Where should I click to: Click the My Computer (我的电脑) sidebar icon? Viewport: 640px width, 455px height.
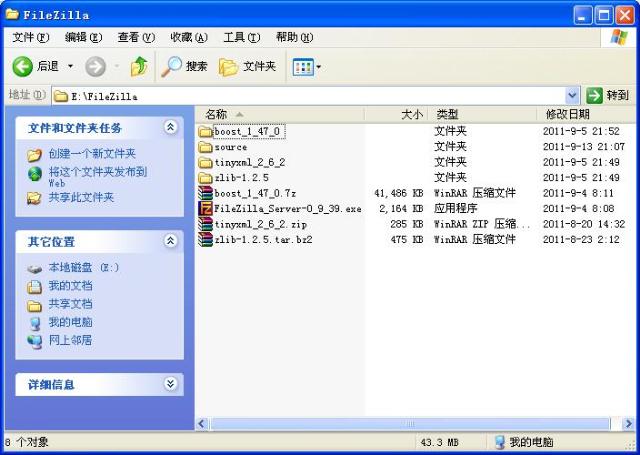click(35, 324)
